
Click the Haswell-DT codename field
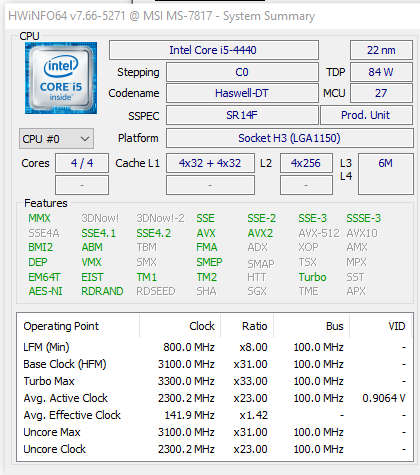tap(242, 93)
